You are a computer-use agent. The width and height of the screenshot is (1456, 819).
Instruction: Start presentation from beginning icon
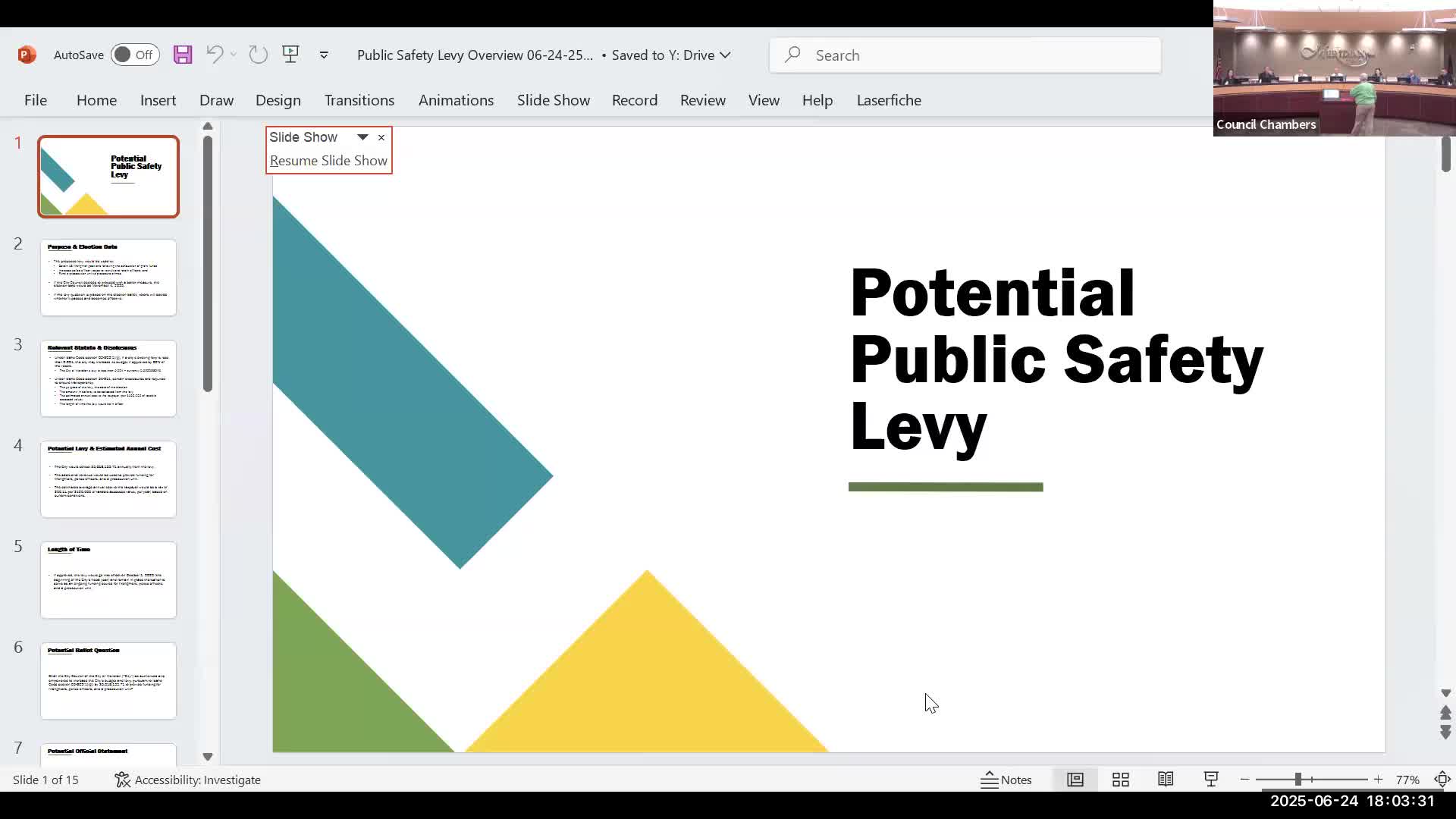click(290, 54)
